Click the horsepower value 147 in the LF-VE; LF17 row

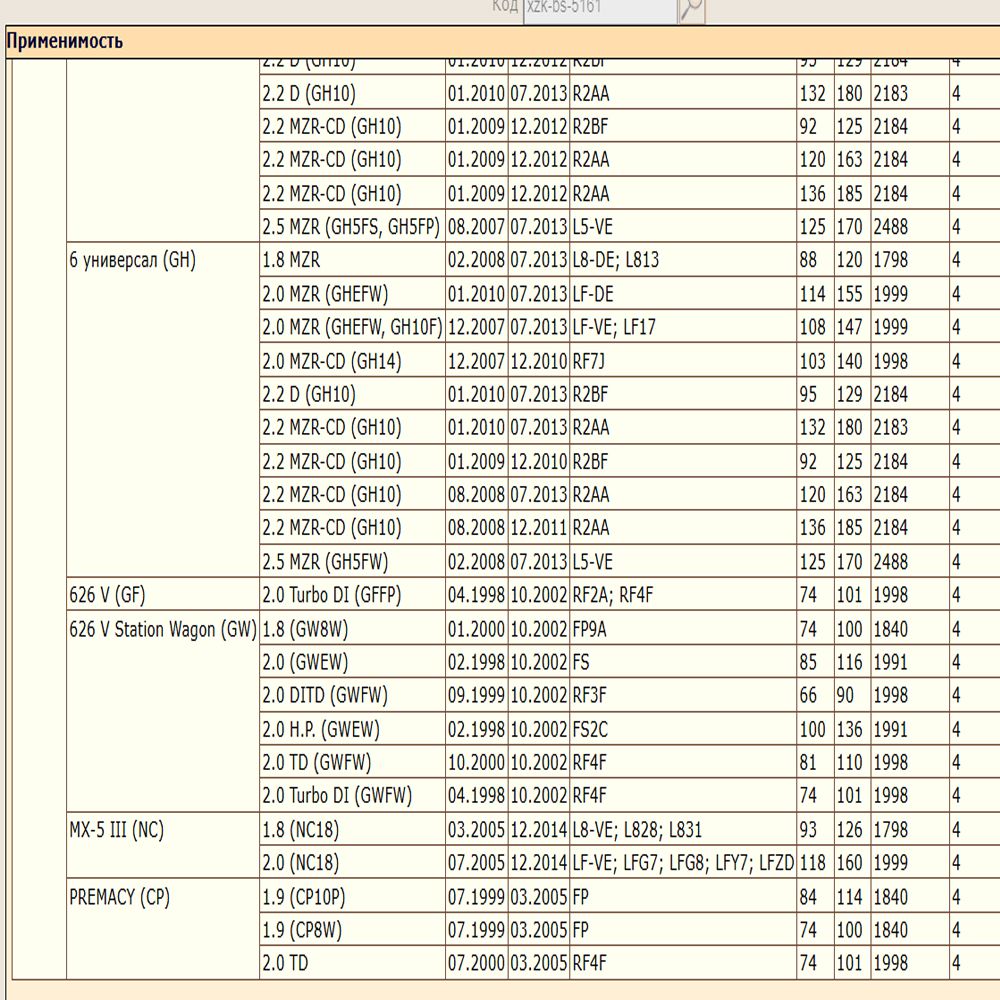[849, 327]
